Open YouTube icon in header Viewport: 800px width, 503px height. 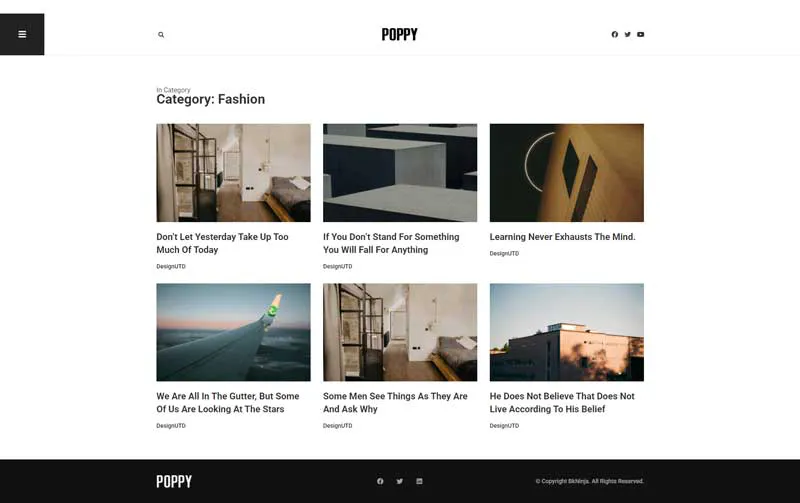tap(640, 34)
